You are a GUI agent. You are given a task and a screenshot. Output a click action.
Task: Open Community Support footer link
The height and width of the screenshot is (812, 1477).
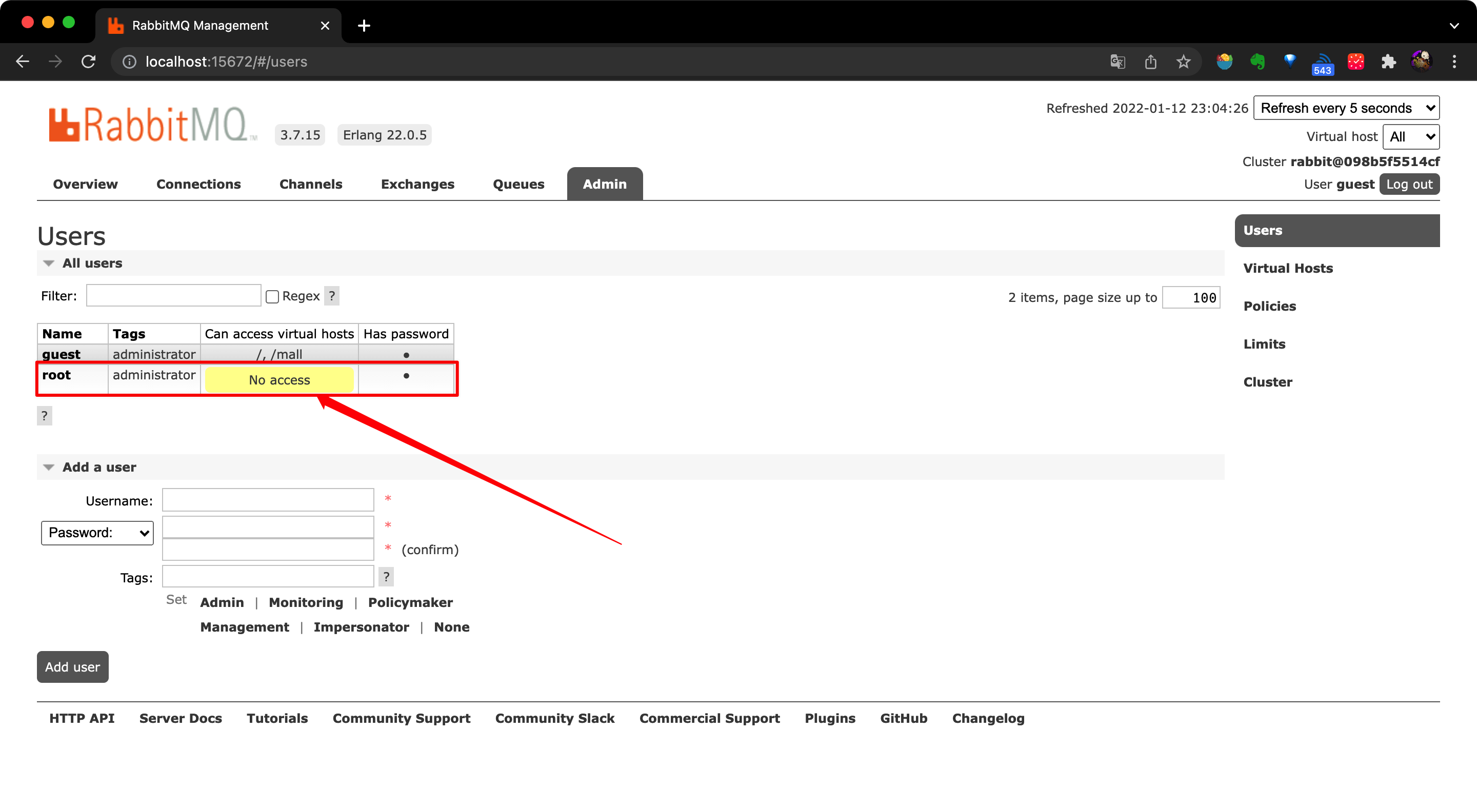(402, 718)
